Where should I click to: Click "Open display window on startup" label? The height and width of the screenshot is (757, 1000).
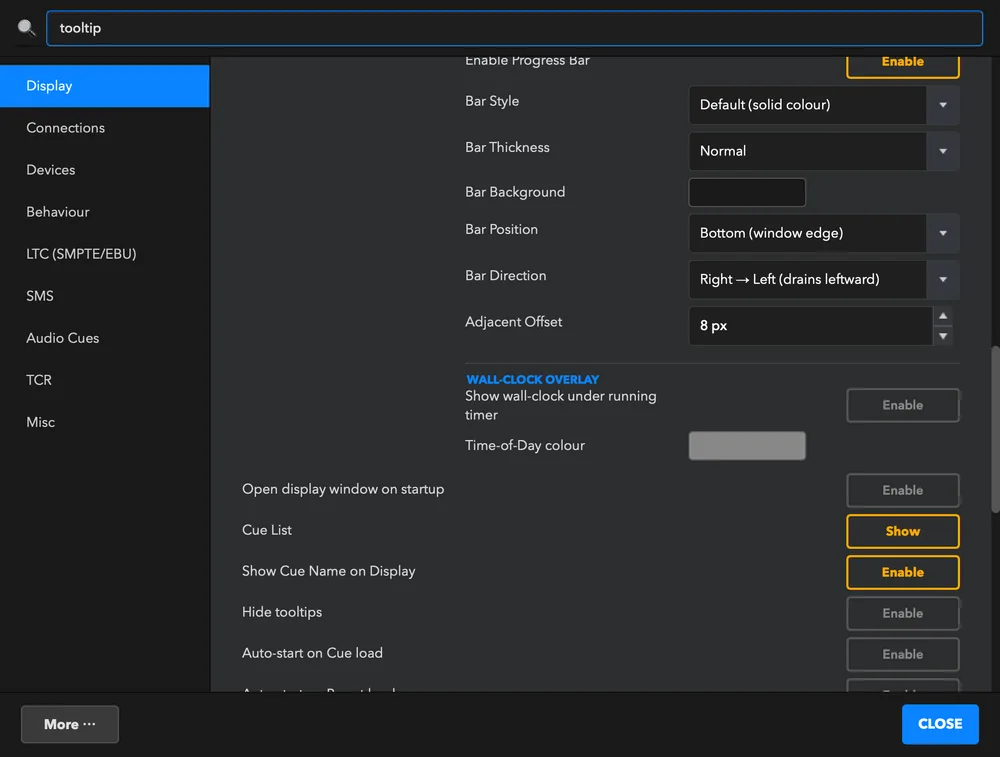click(x=343, y=489)
